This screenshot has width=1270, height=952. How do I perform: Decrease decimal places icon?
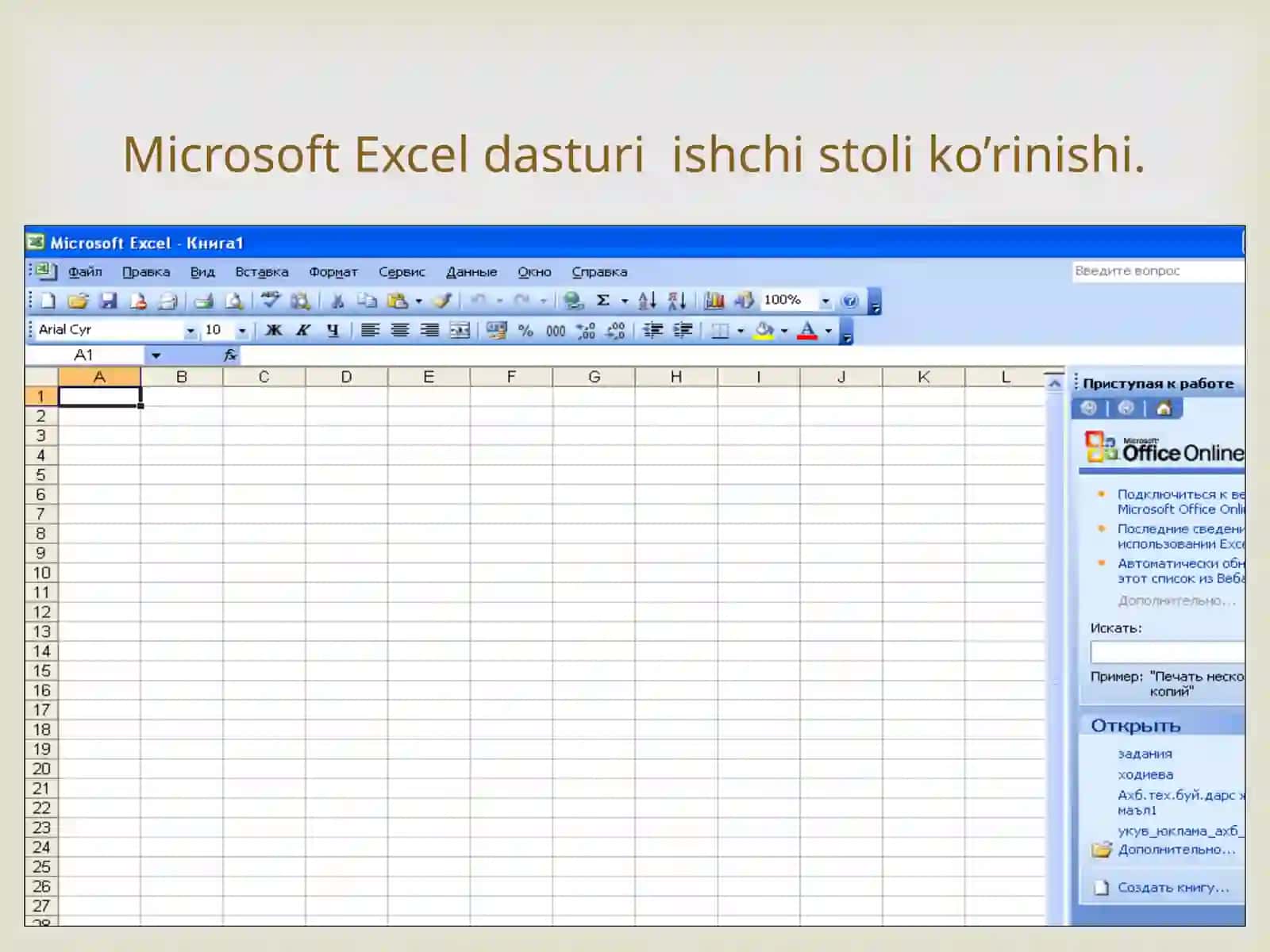click(616, 330)
